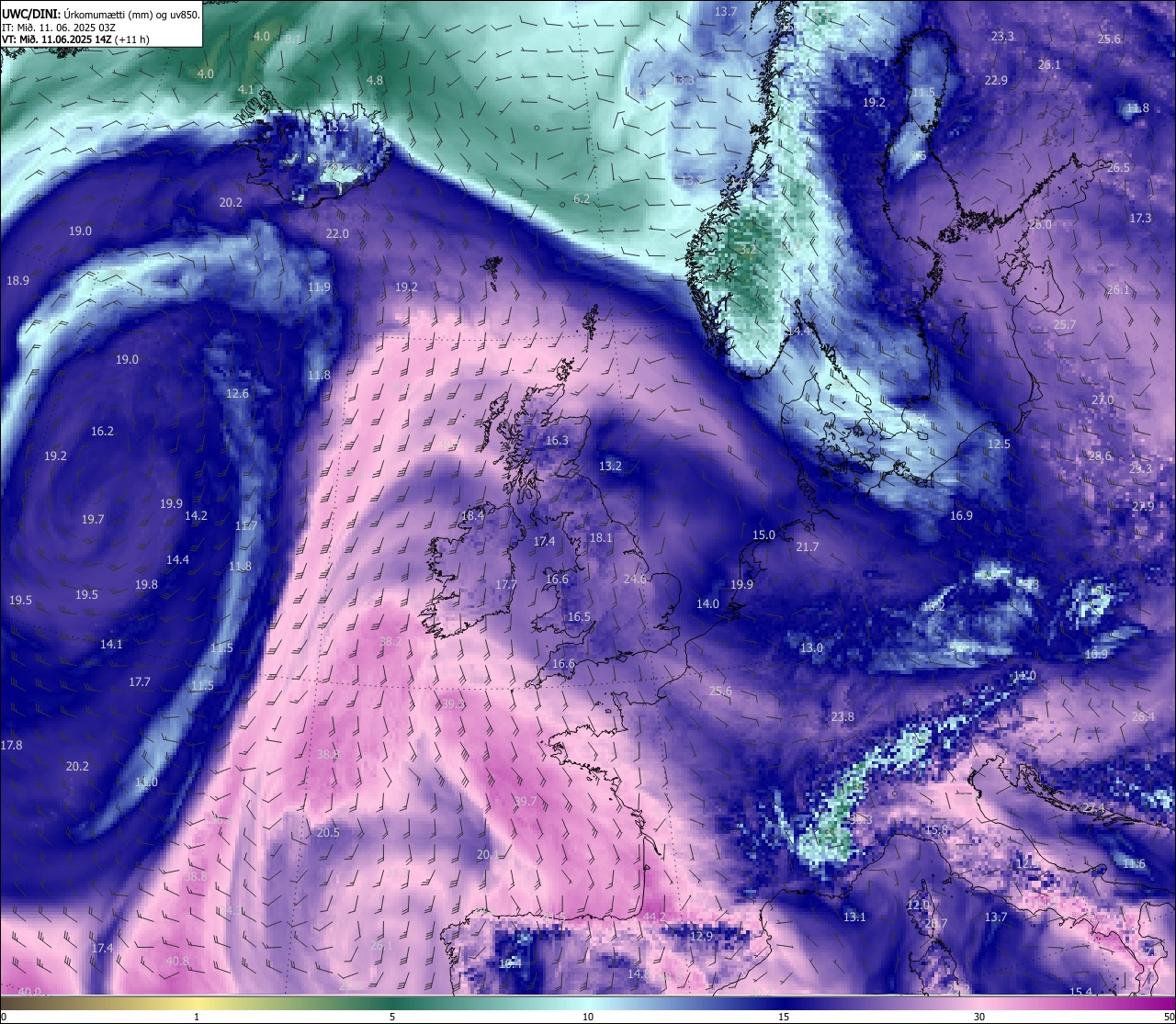Click the 14.4 value in the Atlantic low
1176x1024 pixels.
click(x=177, y=560)
